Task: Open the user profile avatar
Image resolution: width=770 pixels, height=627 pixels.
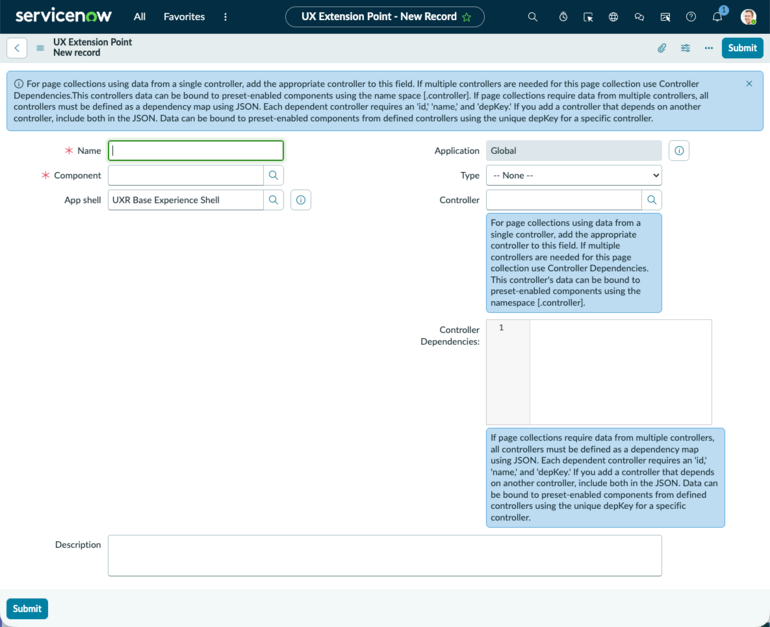Action: click(x=748, y=17)
